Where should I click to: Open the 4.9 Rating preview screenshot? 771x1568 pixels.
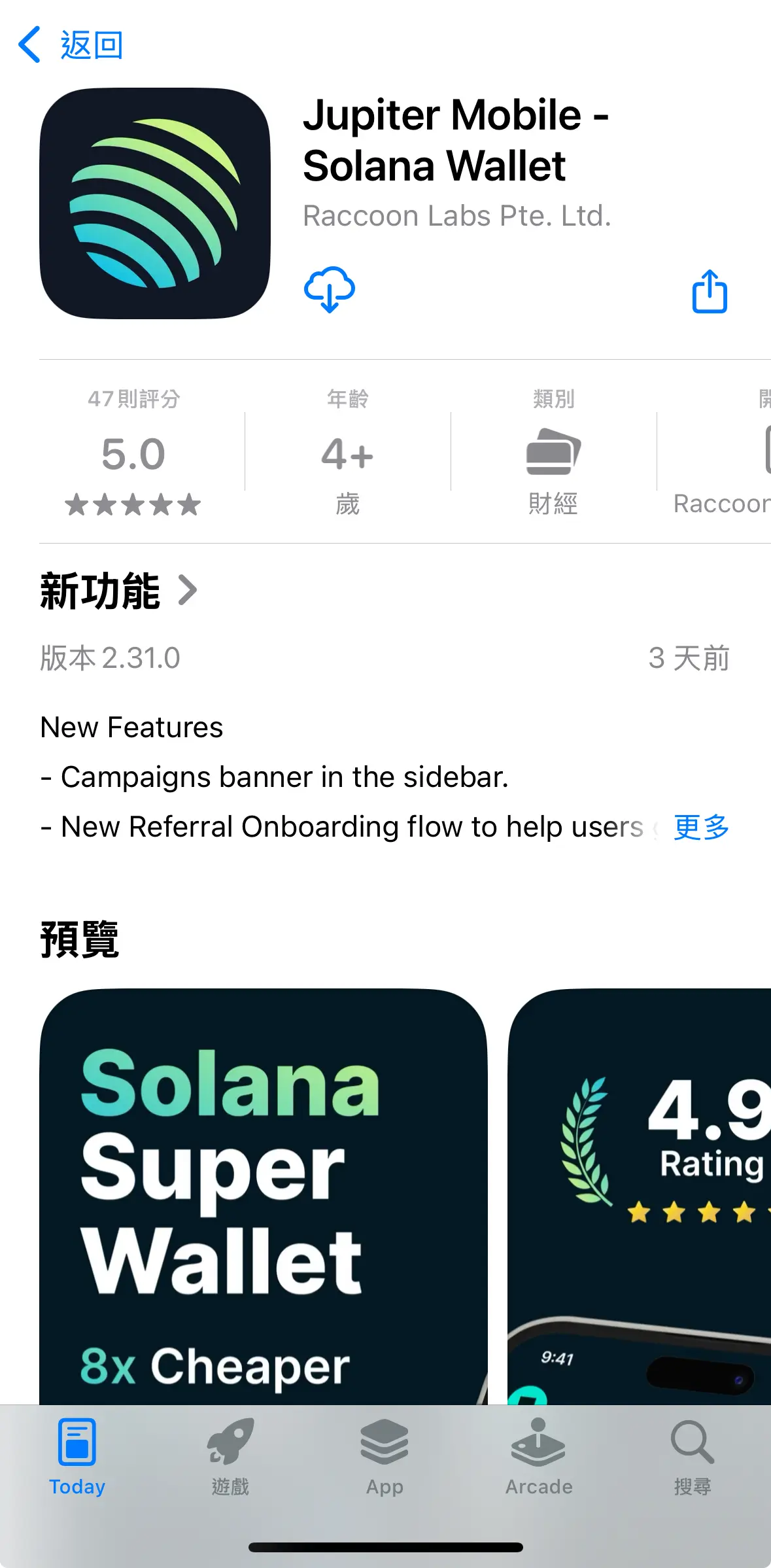pos(640,1196)
